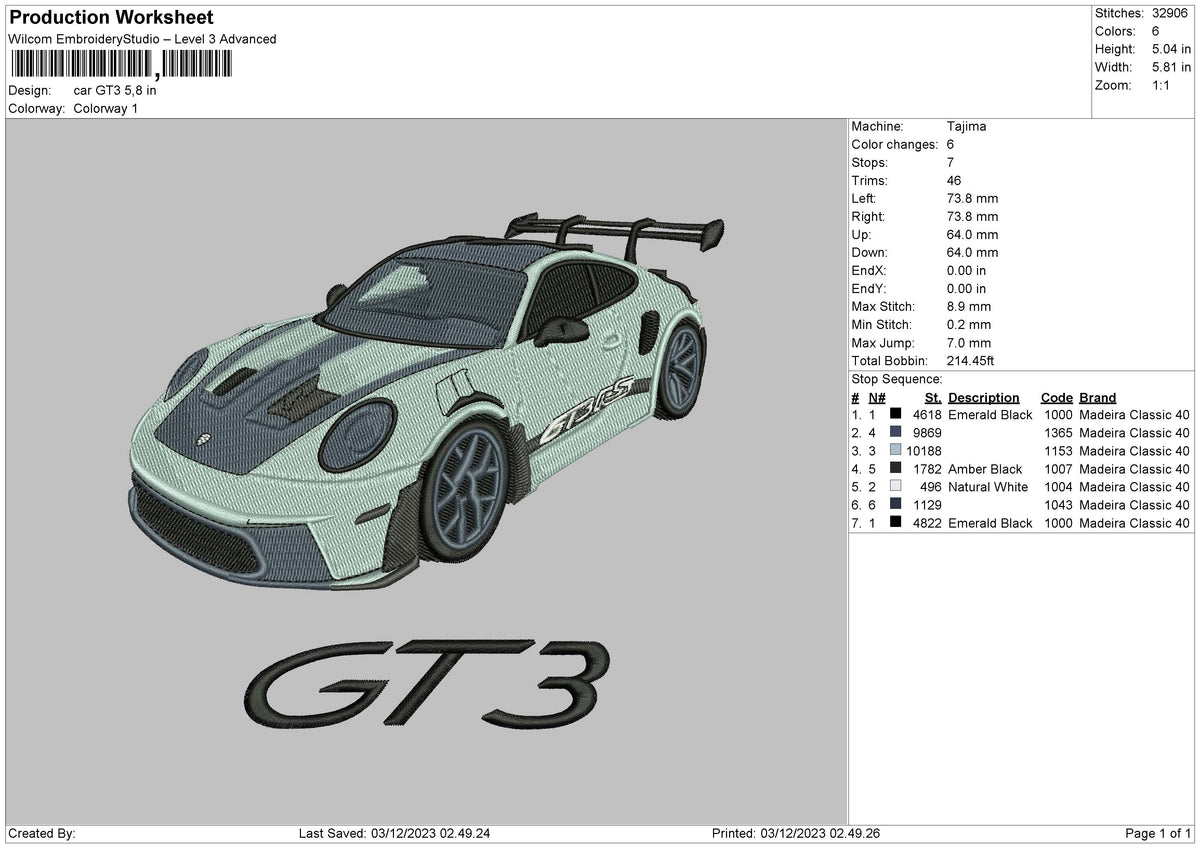Click the Stop Sequence heading

click(x=897, y=379)
